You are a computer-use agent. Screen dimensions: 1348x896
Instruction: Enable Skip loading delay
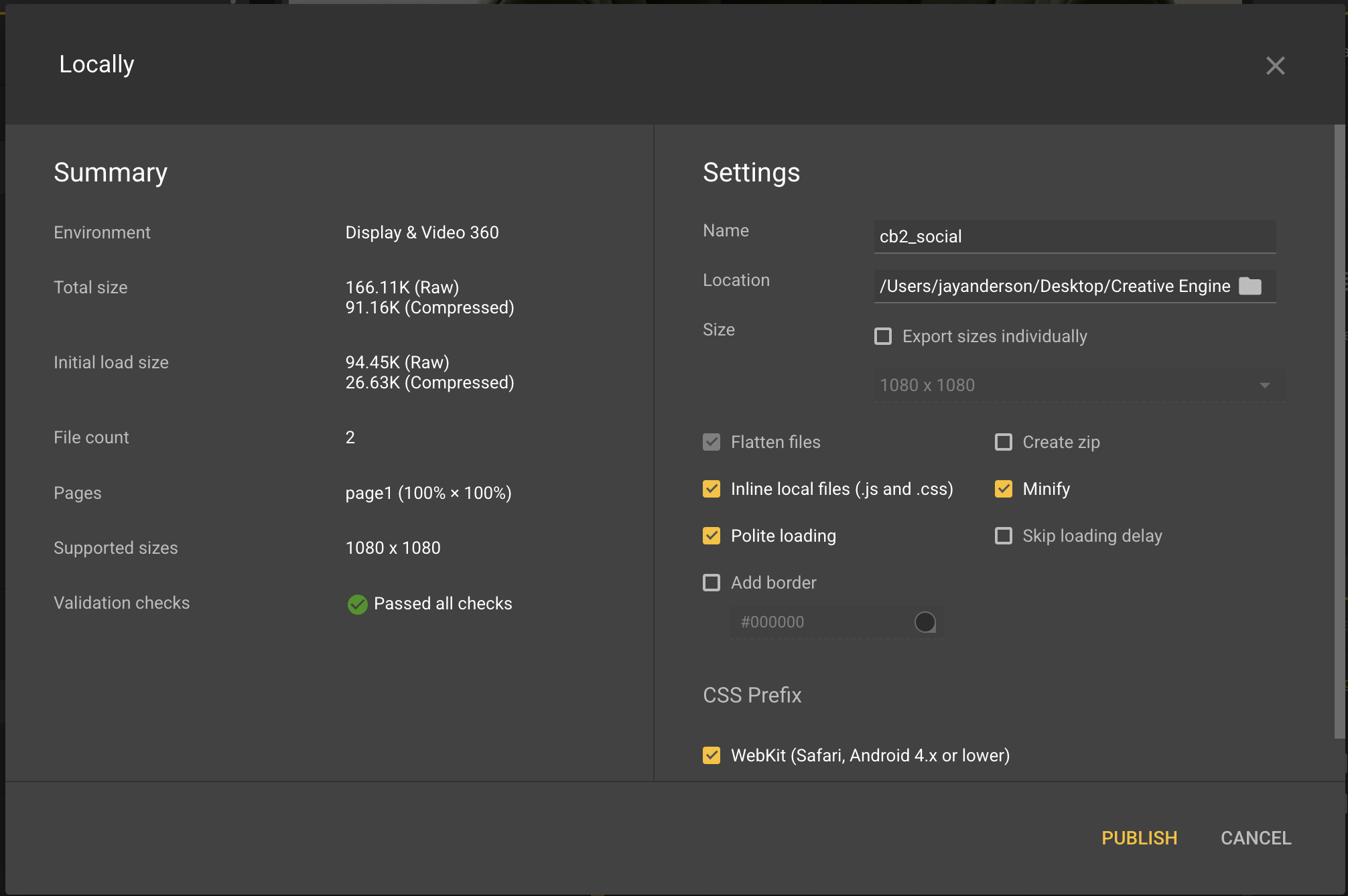tap(1003, 536)
